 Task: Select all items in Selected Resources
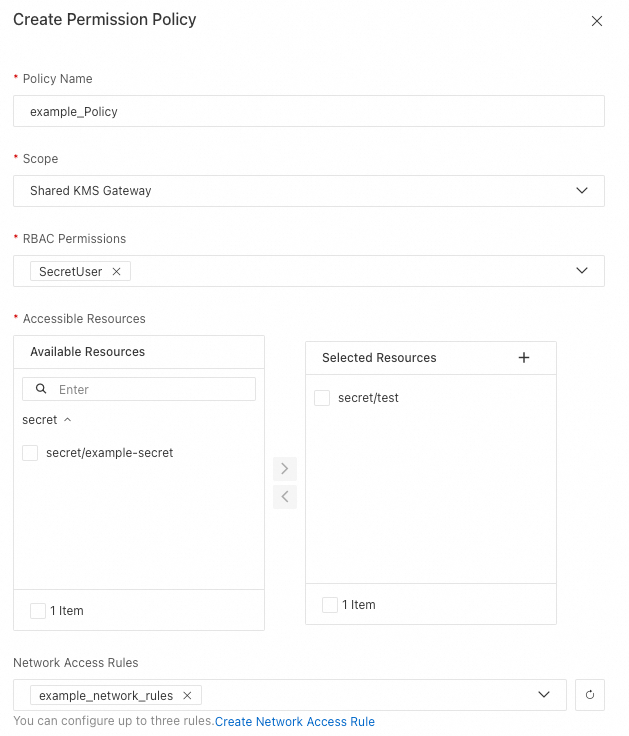(330, 605)
